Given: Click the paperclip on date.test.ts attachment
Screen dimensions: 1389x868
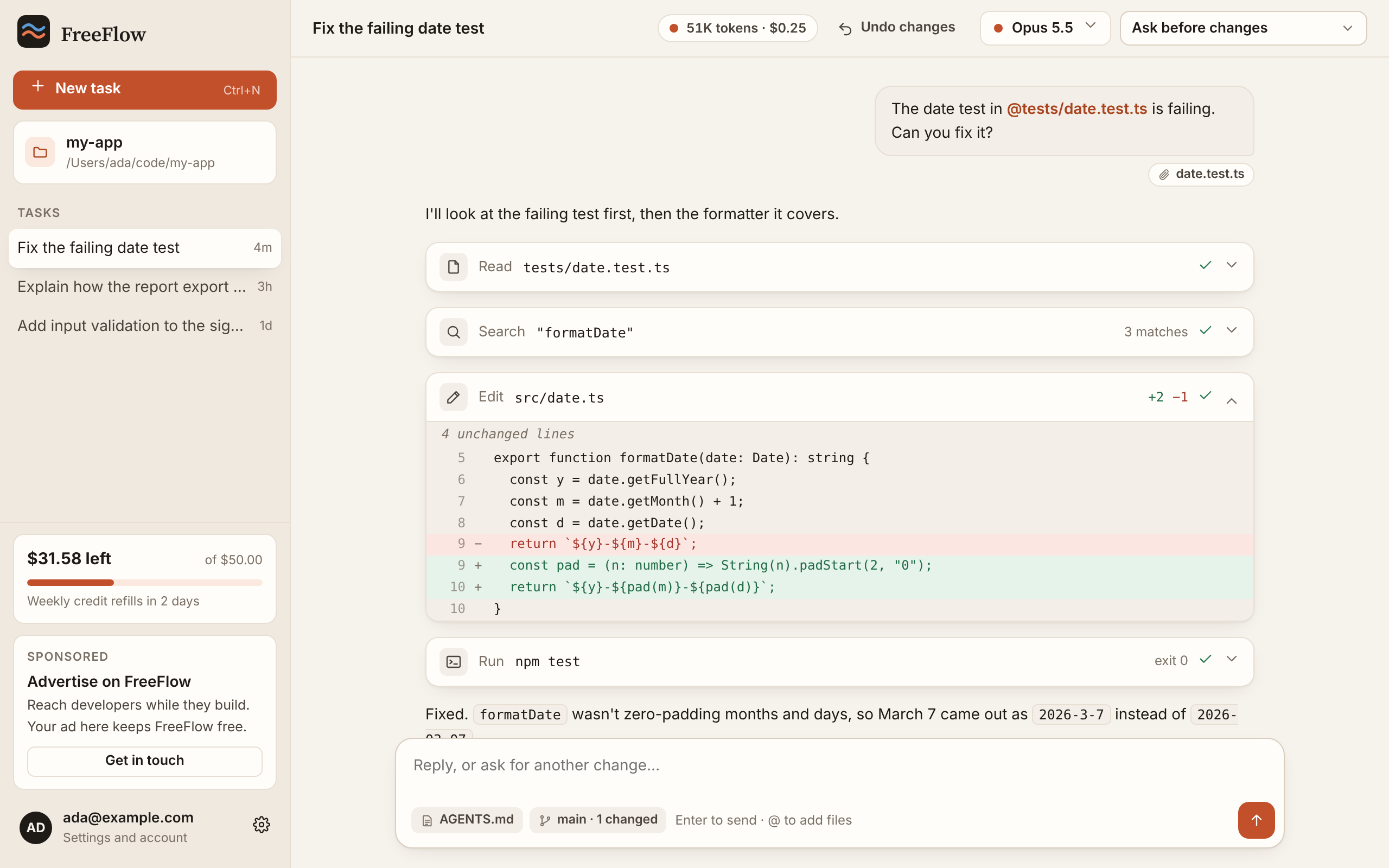Looking at the screenshot, I should coord(1164,175).
